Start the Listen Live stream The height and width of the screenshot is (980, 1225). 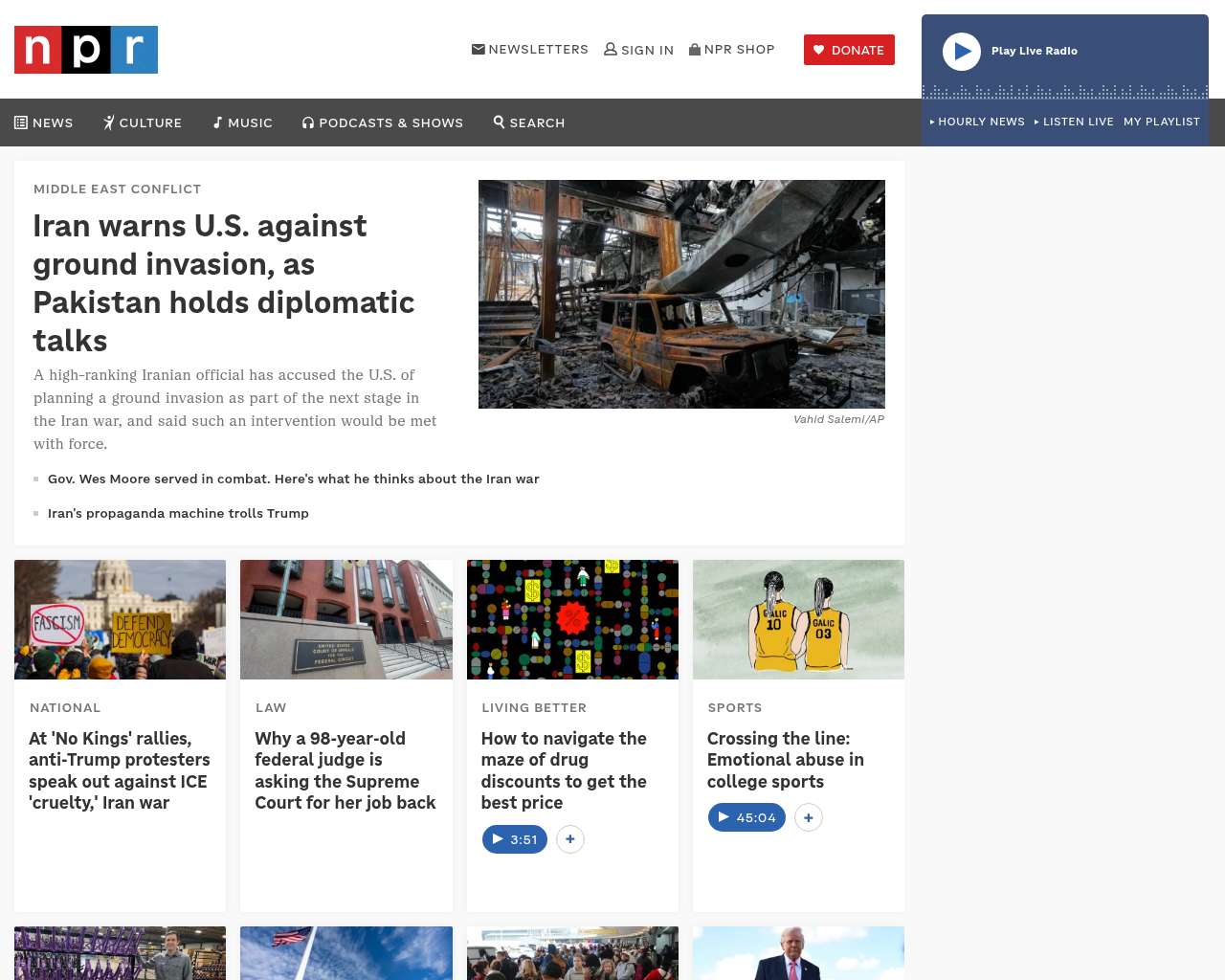1074,122
